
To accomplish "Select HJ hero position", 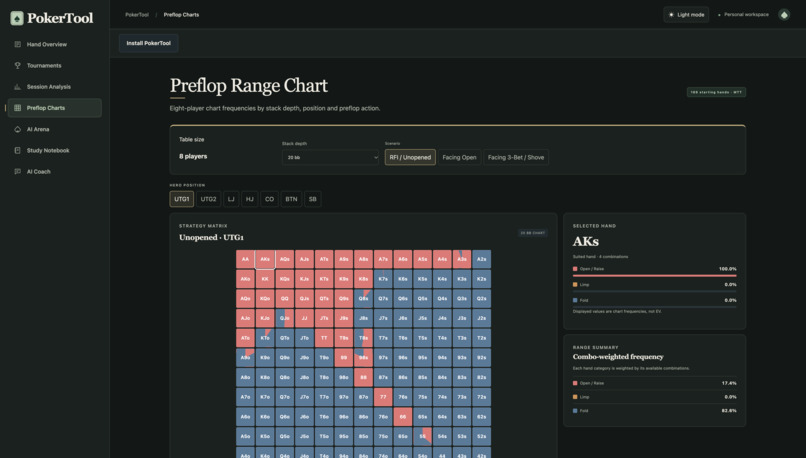I will (x=249, y=199).
